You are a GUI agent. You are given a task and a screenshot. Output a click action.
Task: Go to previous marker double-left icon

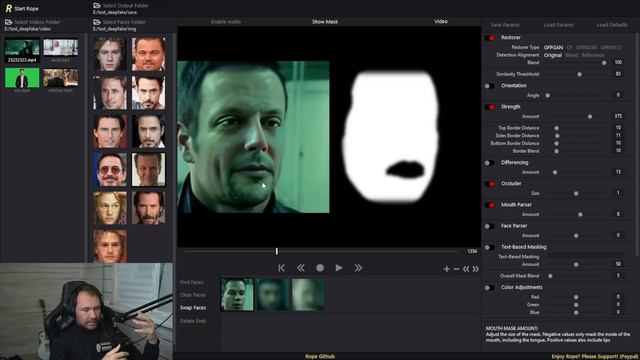(x=466, y=269)
